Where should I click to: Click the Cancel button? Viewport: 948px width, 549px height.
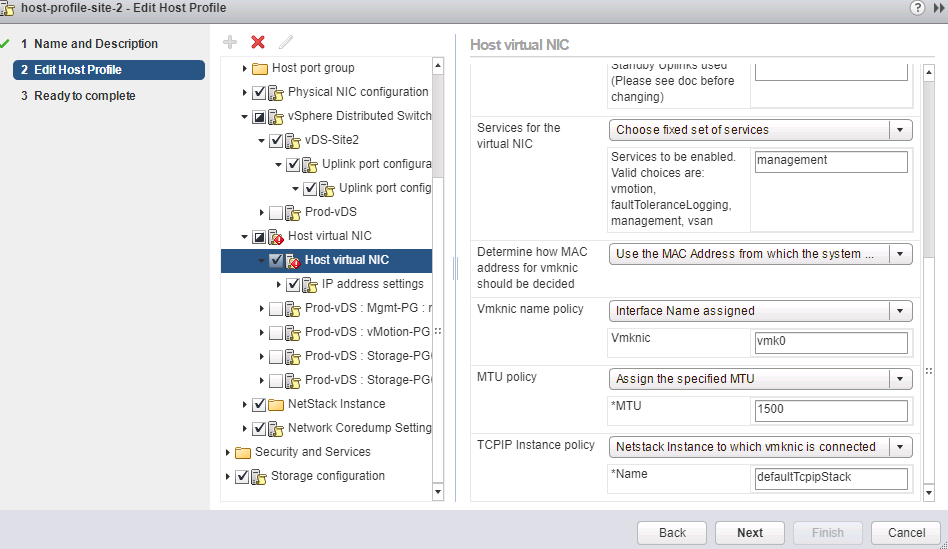click(906, 533)
